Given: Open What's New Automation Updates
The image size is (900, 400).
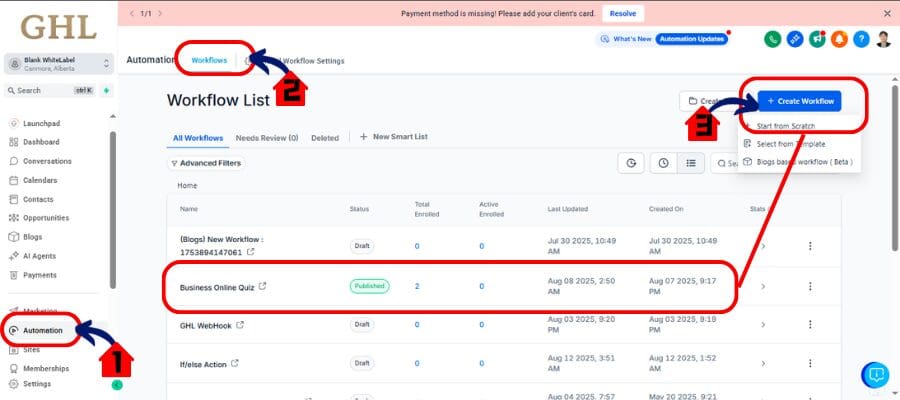Looking at the screenshot, I should point(664,39).
